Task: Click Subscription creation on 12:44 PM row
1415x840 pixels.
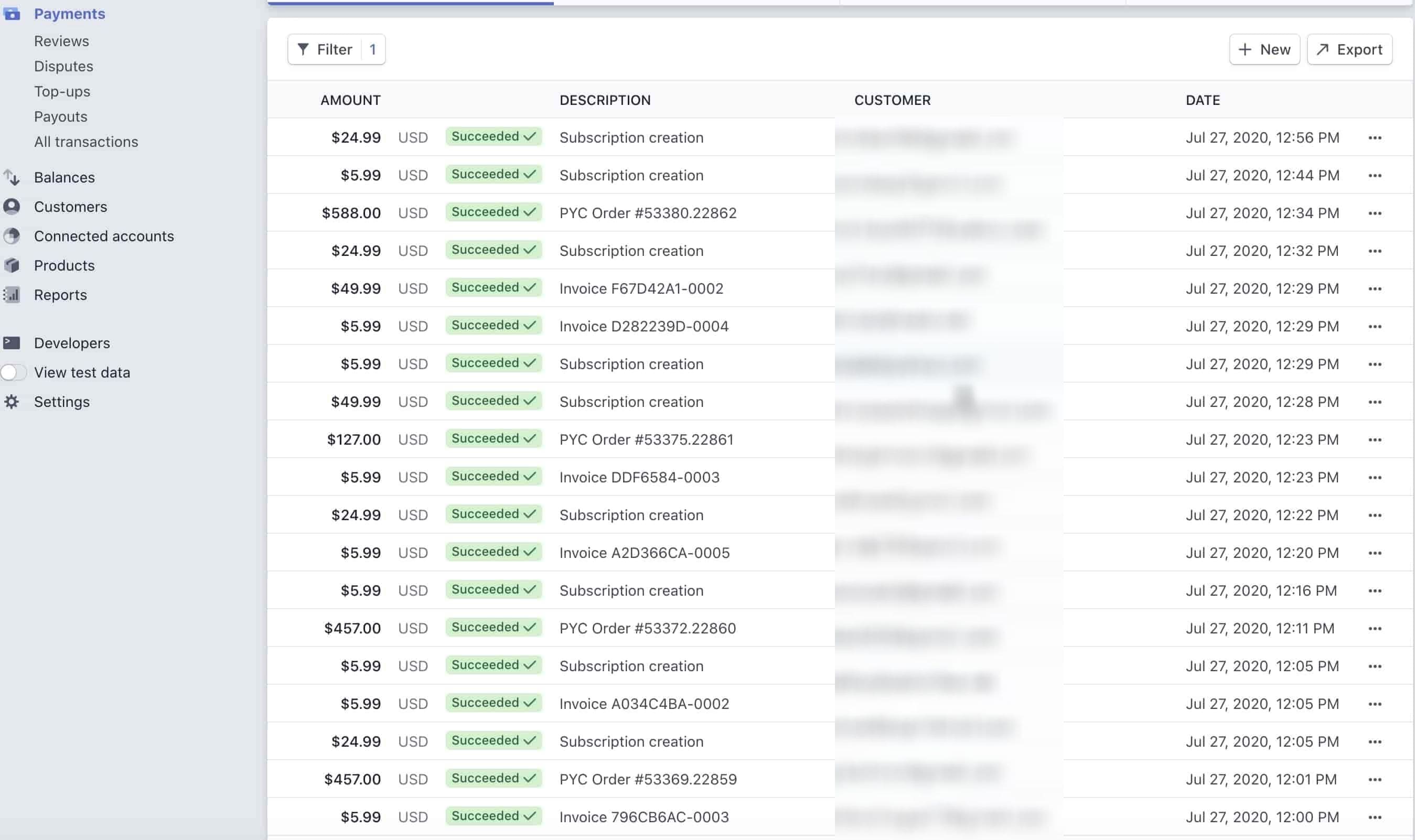Action: (x=631, y=176)
